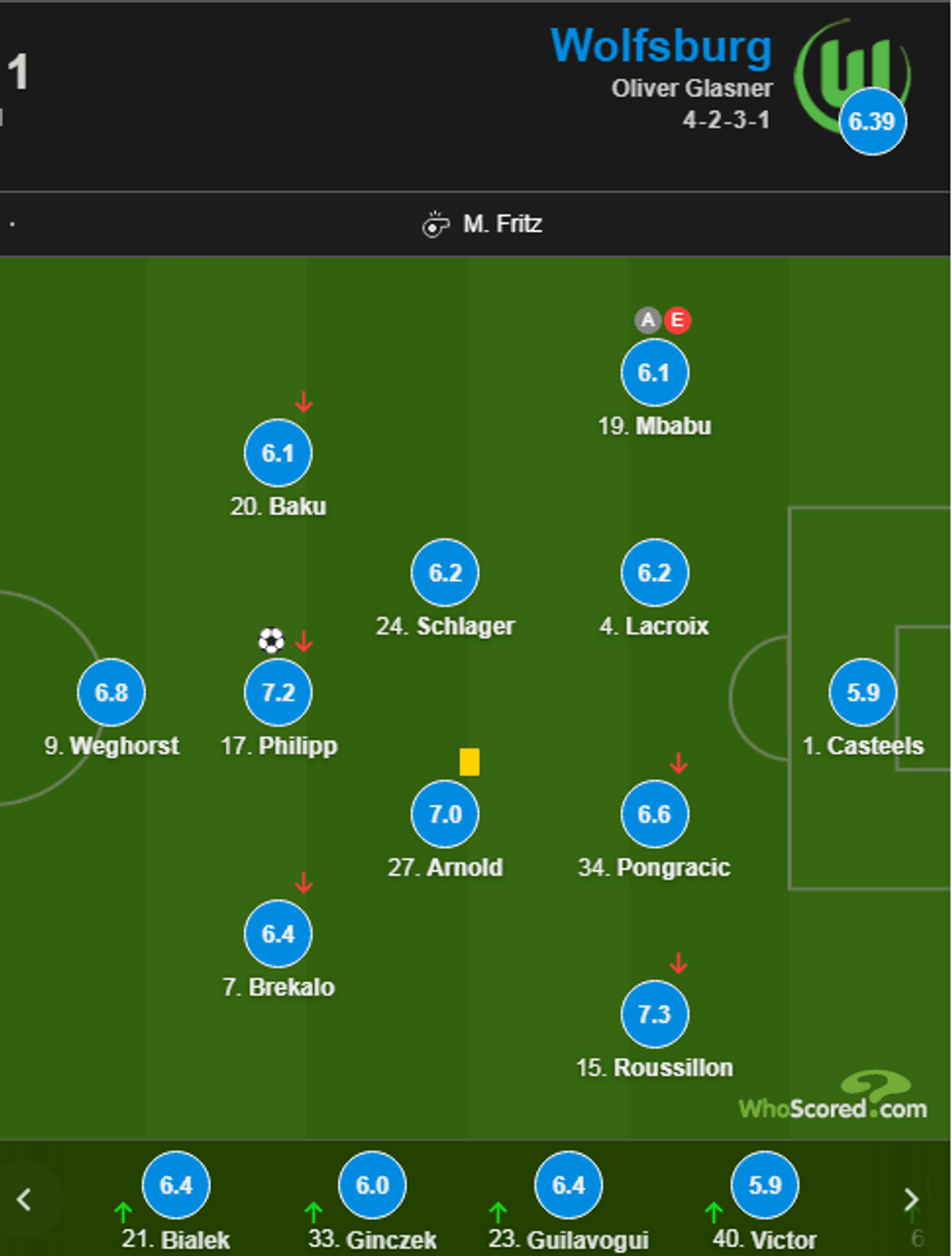Click the WhoScored.com logo

tap(833, 1099)
